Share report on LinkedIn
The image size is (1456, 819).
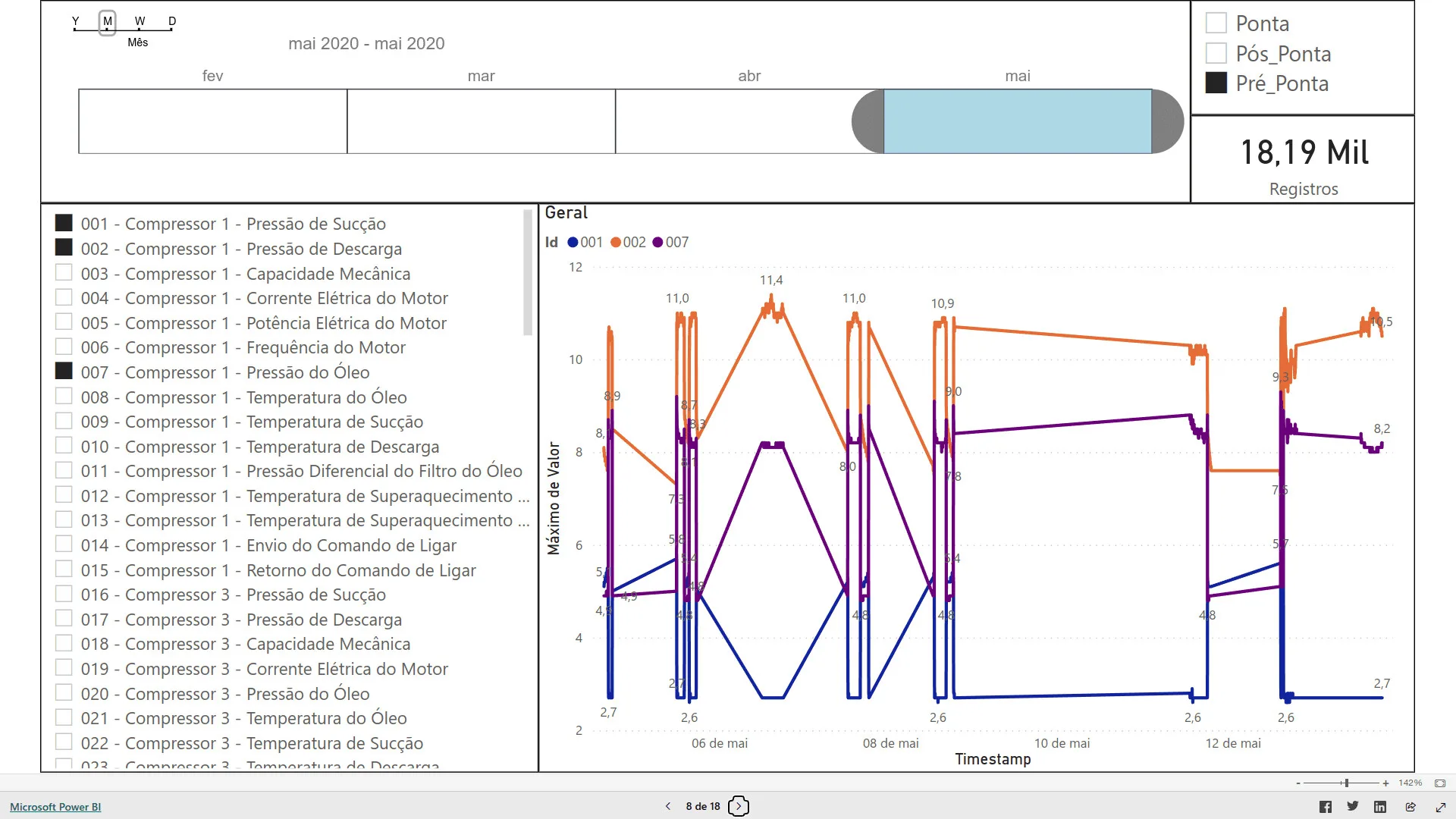click(x=1380, y=807)
